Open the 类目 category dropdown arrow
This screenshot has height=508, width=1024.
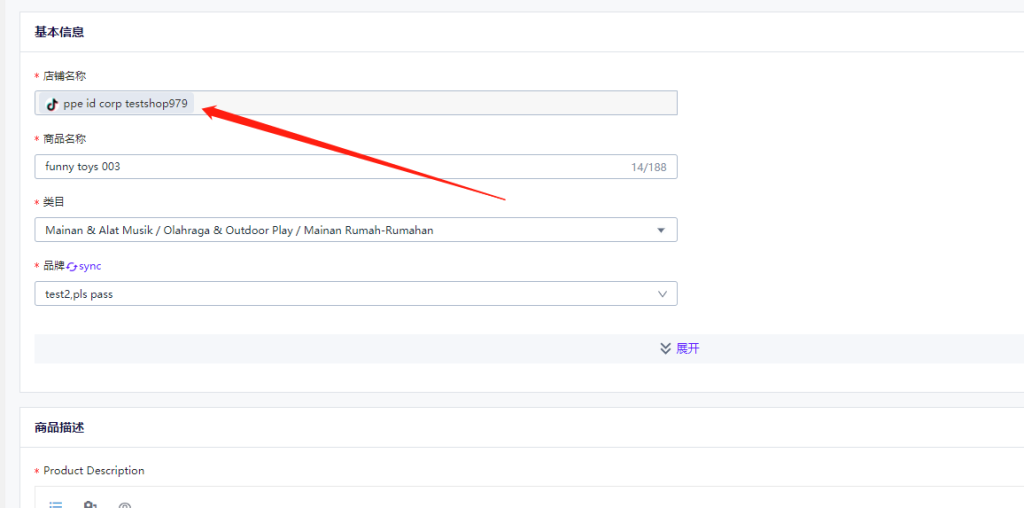click(661, 230)
